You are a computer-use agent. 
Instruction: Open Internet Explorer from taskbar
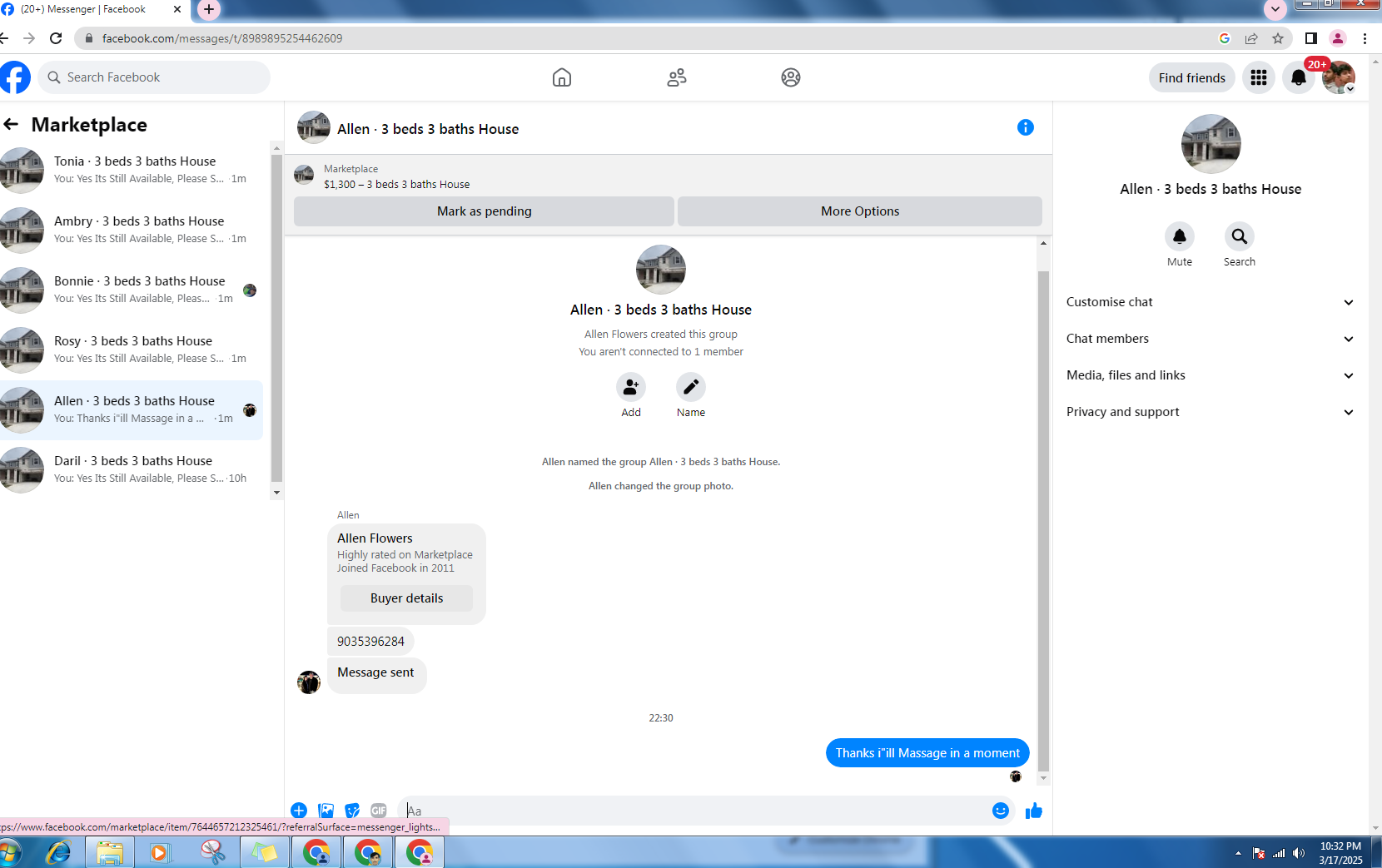tap(58, 853)
